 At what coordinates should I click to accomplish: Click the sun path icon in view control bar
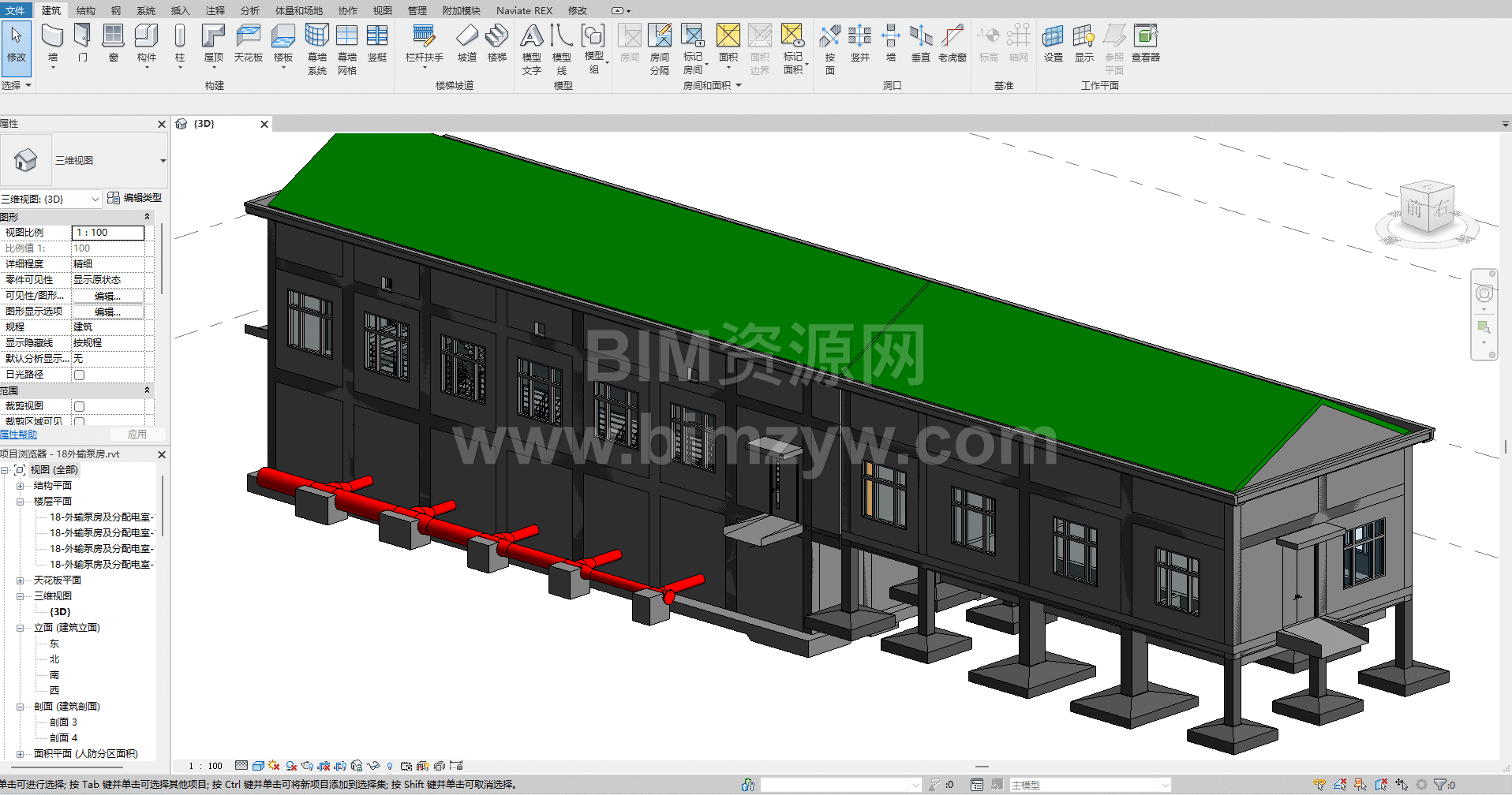(x=274, y=766)
